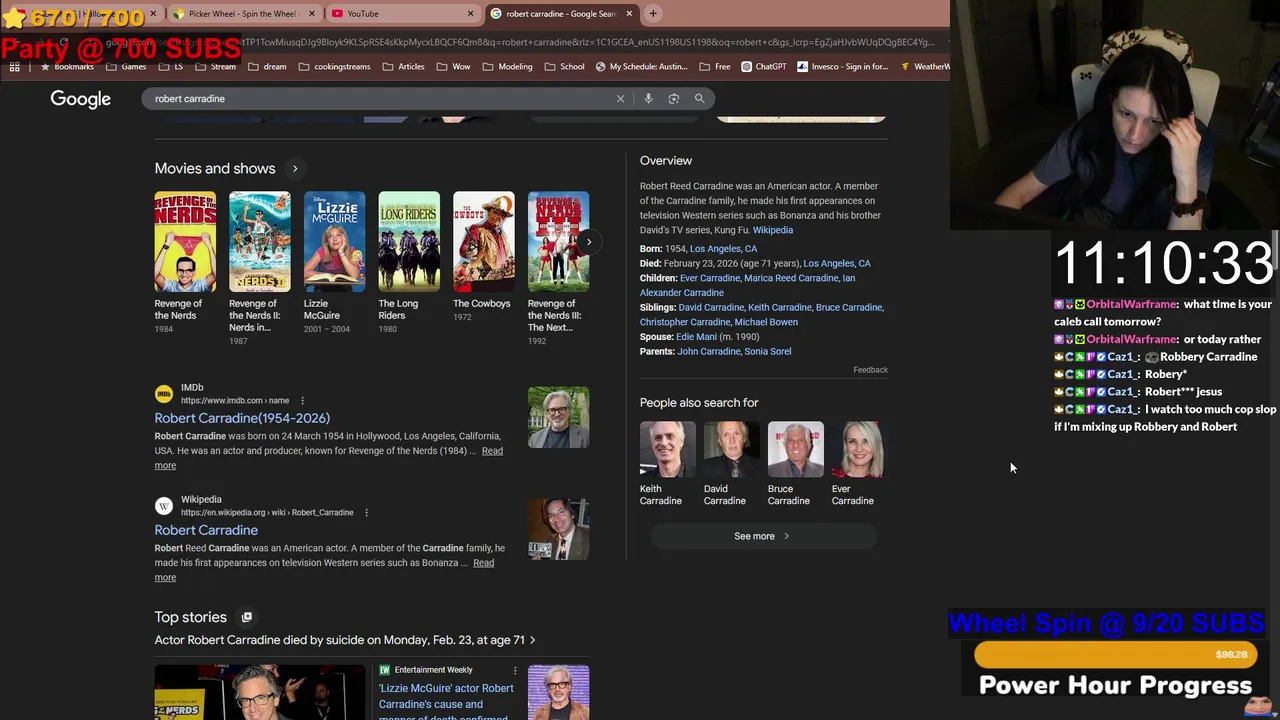The image size is (1280, 720).
Task: Expand Movies and shows with chevron
Action: 295,169
